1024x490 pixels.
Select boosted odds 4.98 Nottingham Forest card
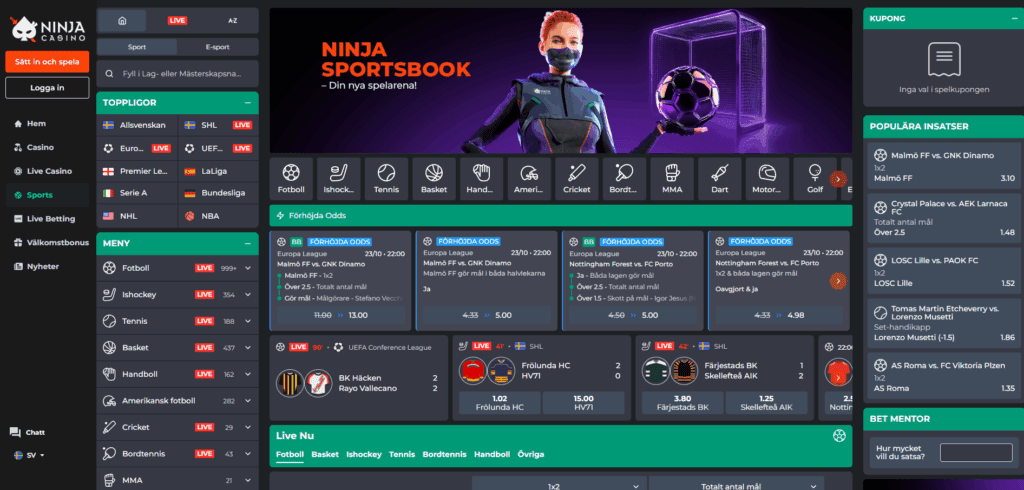point(778,315)
